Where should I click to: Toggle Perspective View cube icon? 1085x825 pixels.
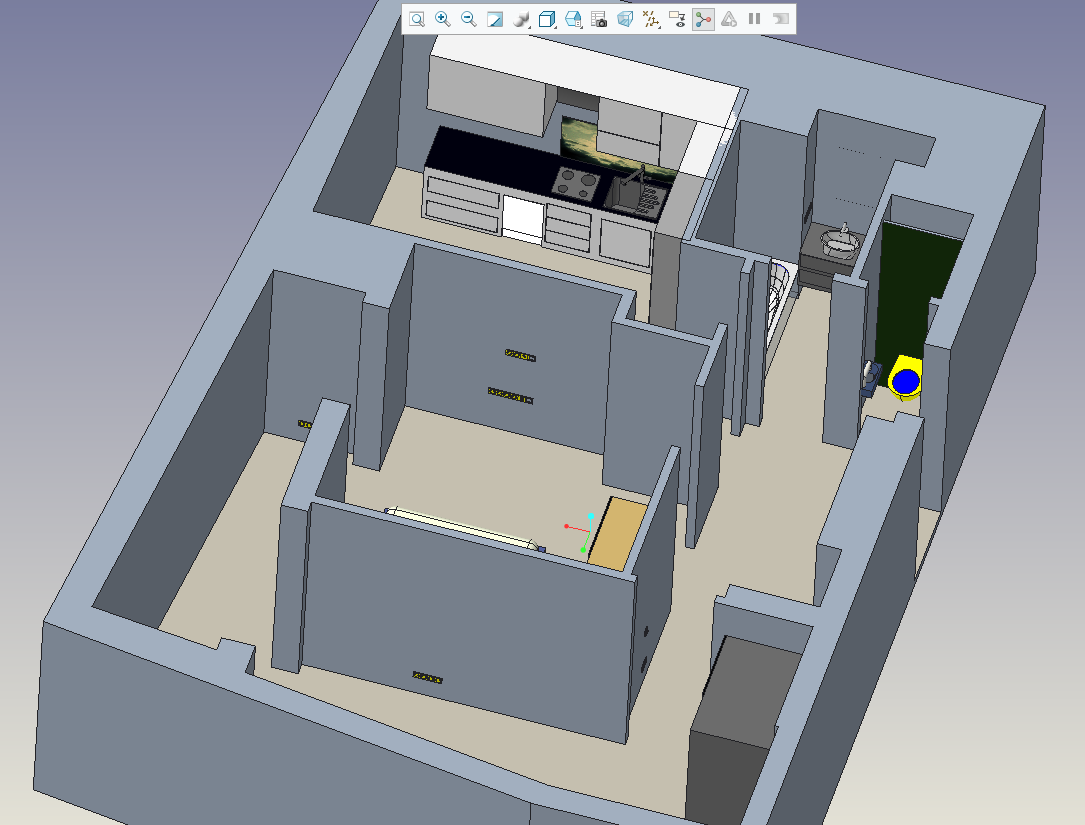625,19
